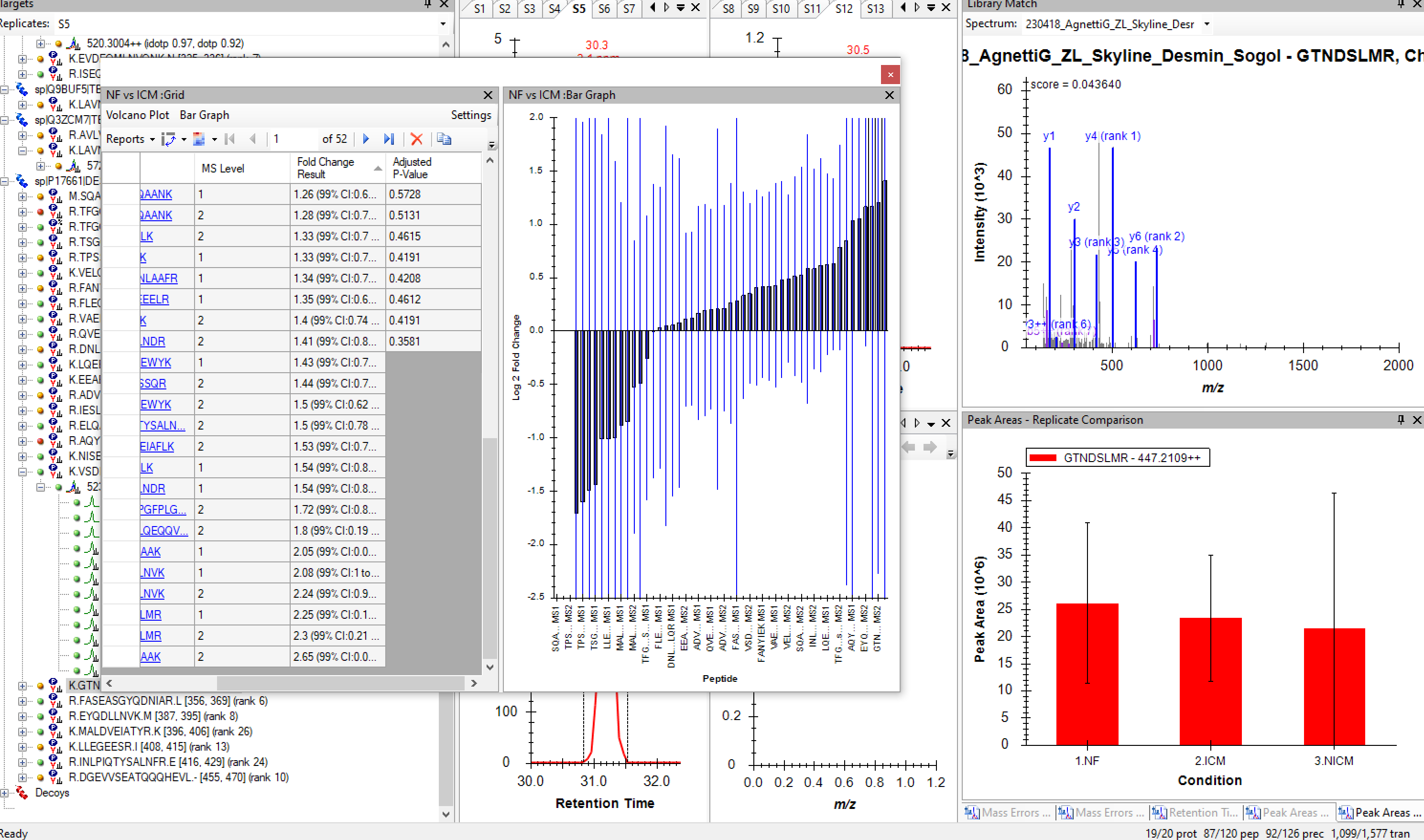Screen dimensions: 1424x840
Task: Expand the R.FASEASGYQDNIAR.L peptide node
Action: (22, 701)
